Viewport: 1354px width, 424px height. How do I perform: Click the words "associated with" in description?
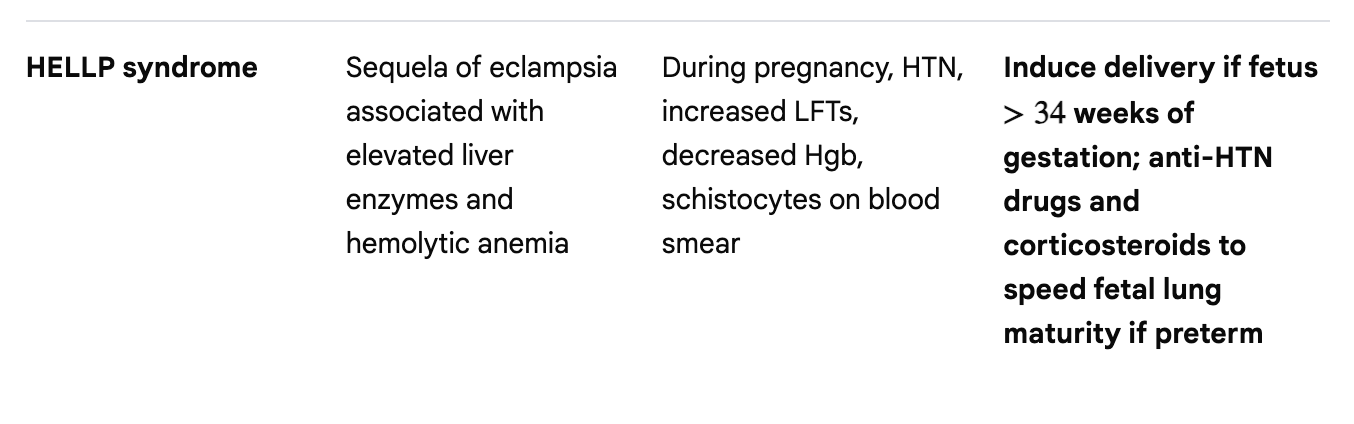[x=444, y=111]
